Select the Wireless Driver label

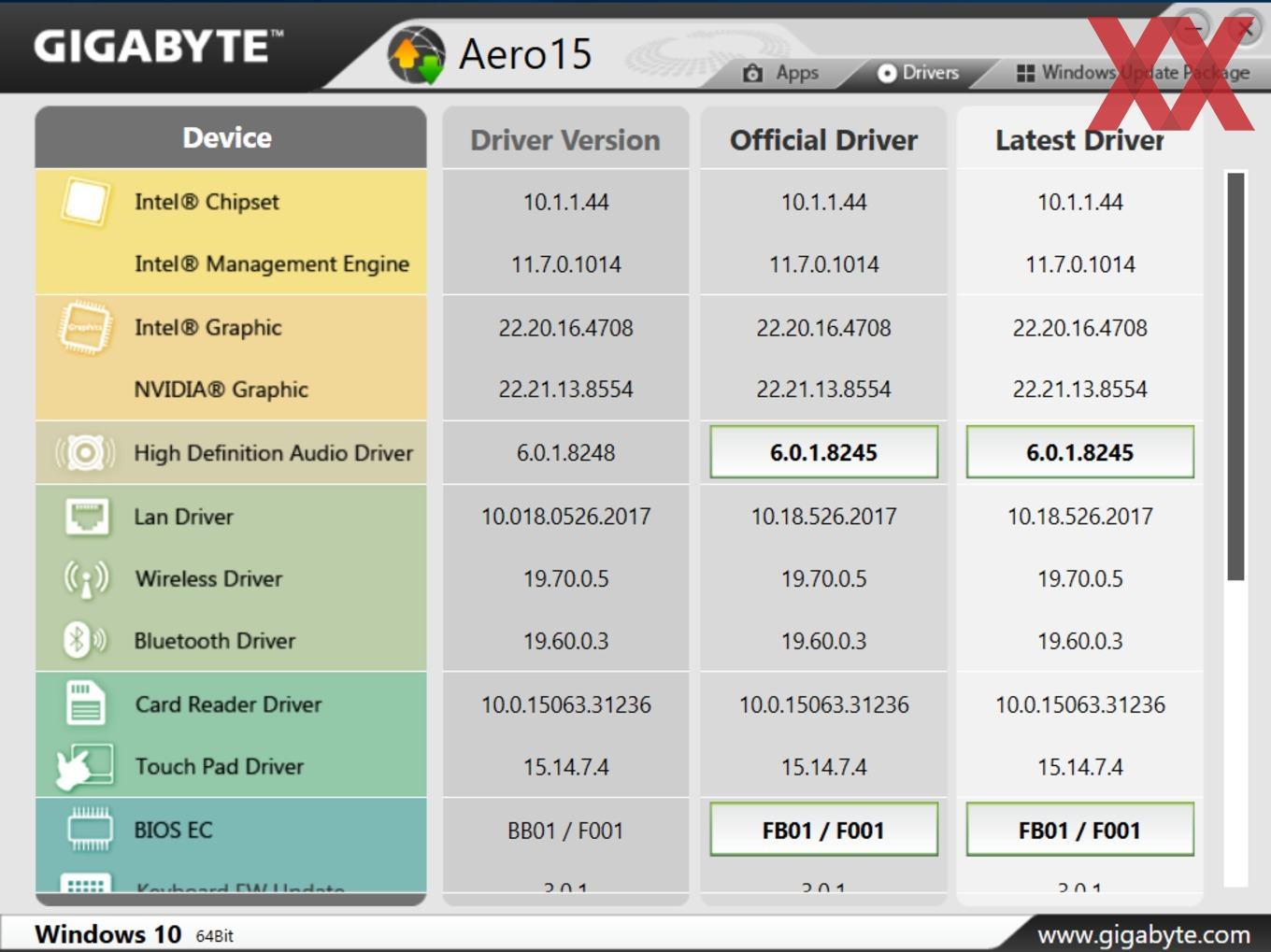(x=208, y=578)
